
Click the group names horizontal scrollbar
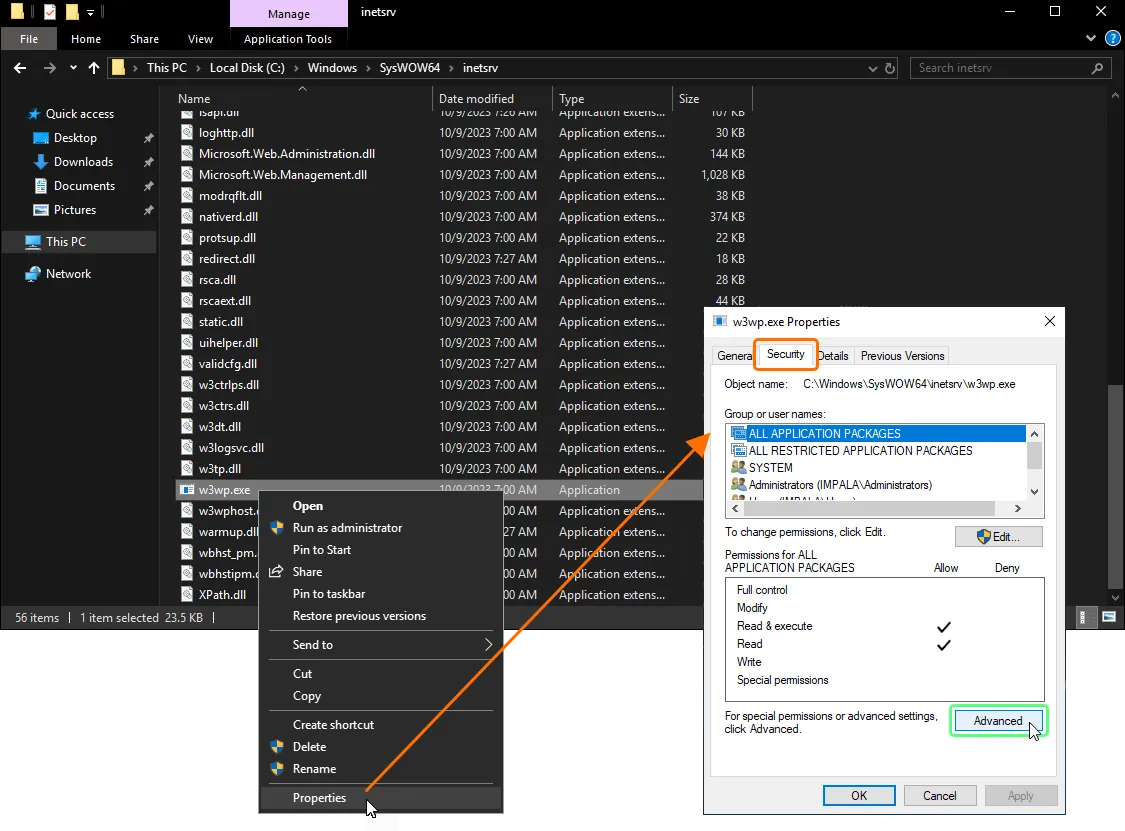(x=876, y=509)
